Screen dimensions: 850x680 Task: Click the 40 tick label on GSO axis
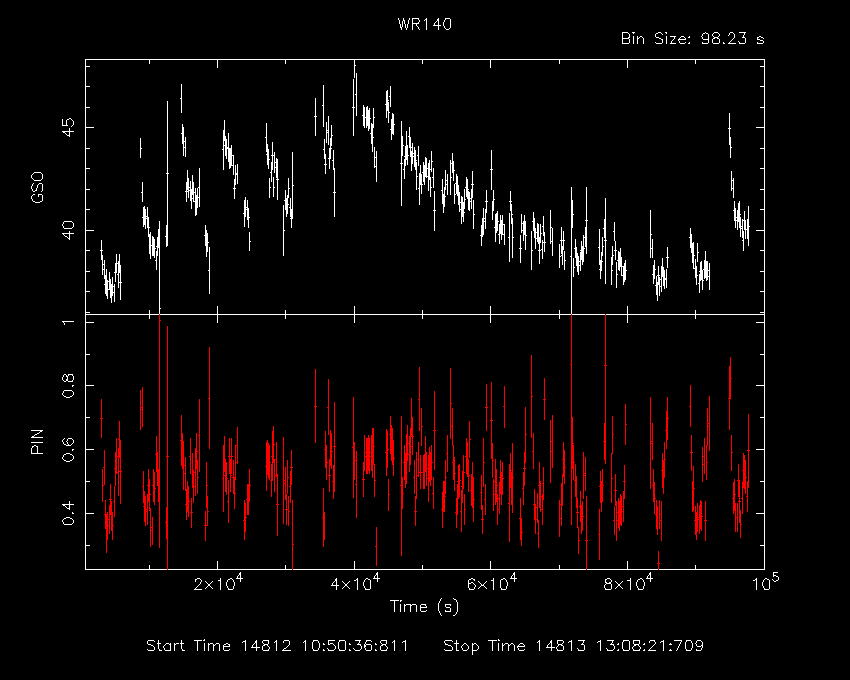click(x=68, y=230)
